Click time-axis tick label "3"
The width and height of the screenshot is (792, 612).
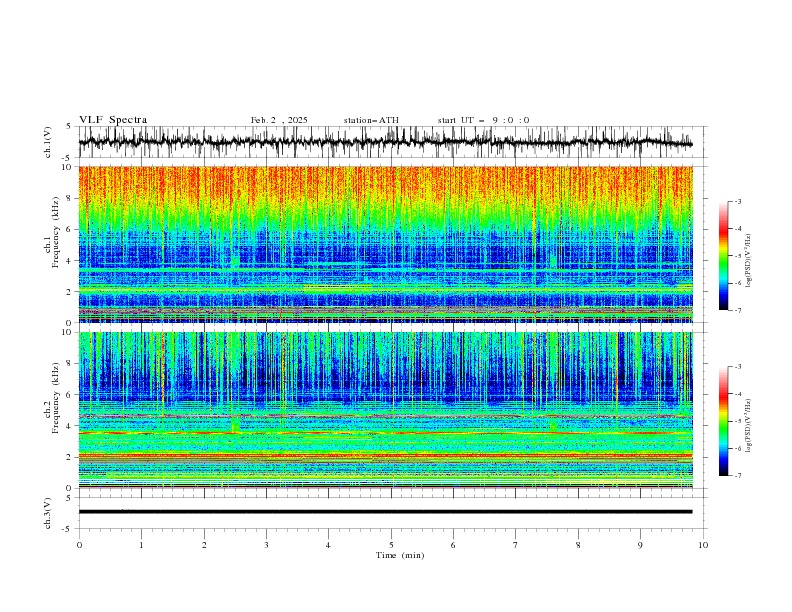click(x=266, y=545)
